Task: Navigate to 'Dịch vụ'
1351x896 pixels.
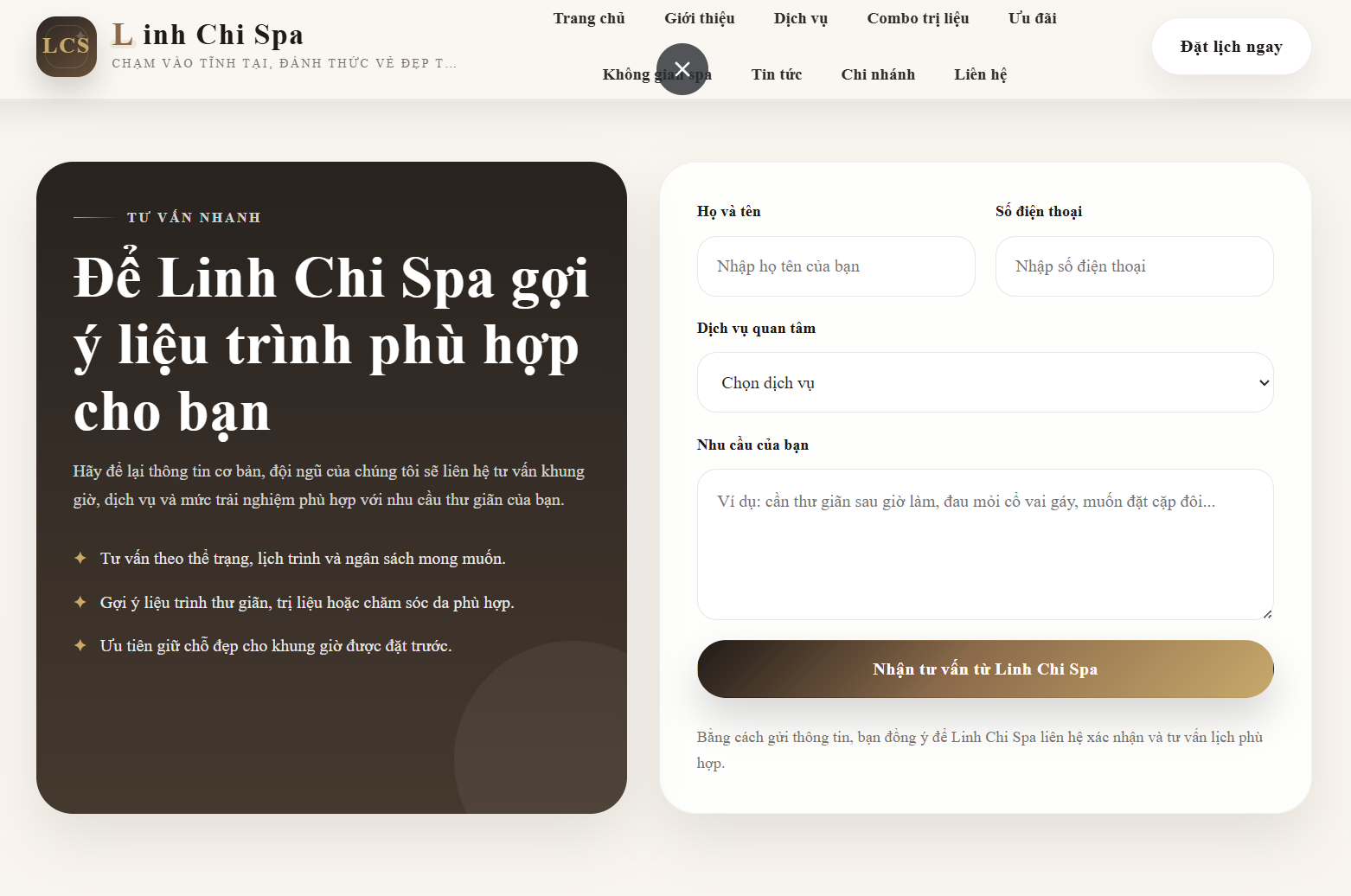Action: [800, 18]
